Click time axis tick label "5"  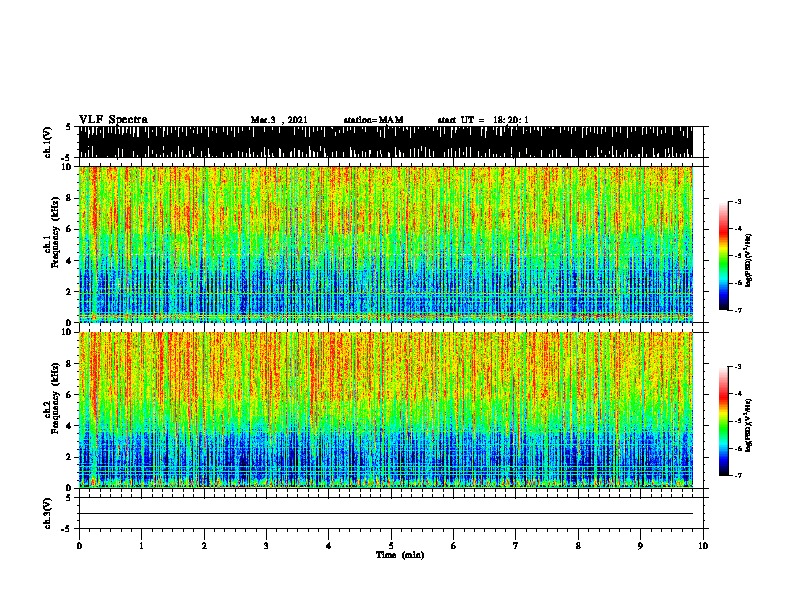point(391,546)
